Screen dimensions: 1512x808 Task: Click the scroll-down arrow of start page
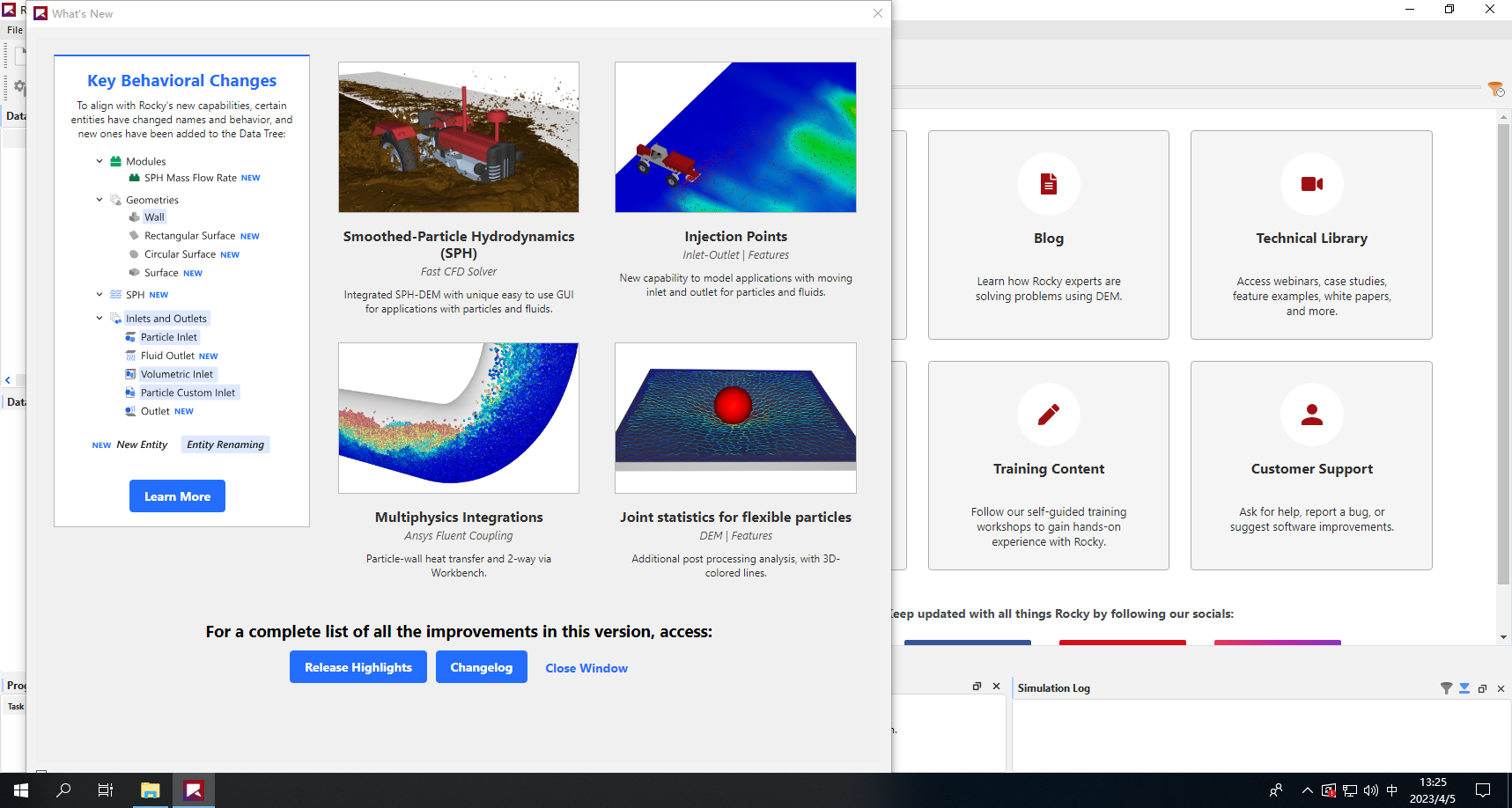point(1503,637)
